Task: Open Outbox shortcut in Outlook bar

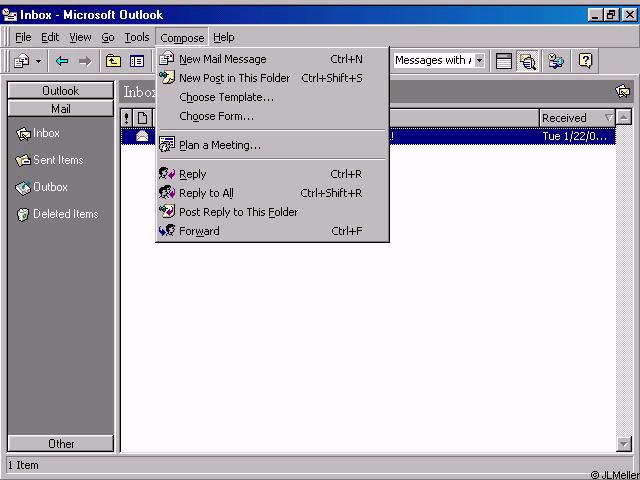Action: pyautogui.click(x=42, y=187)
